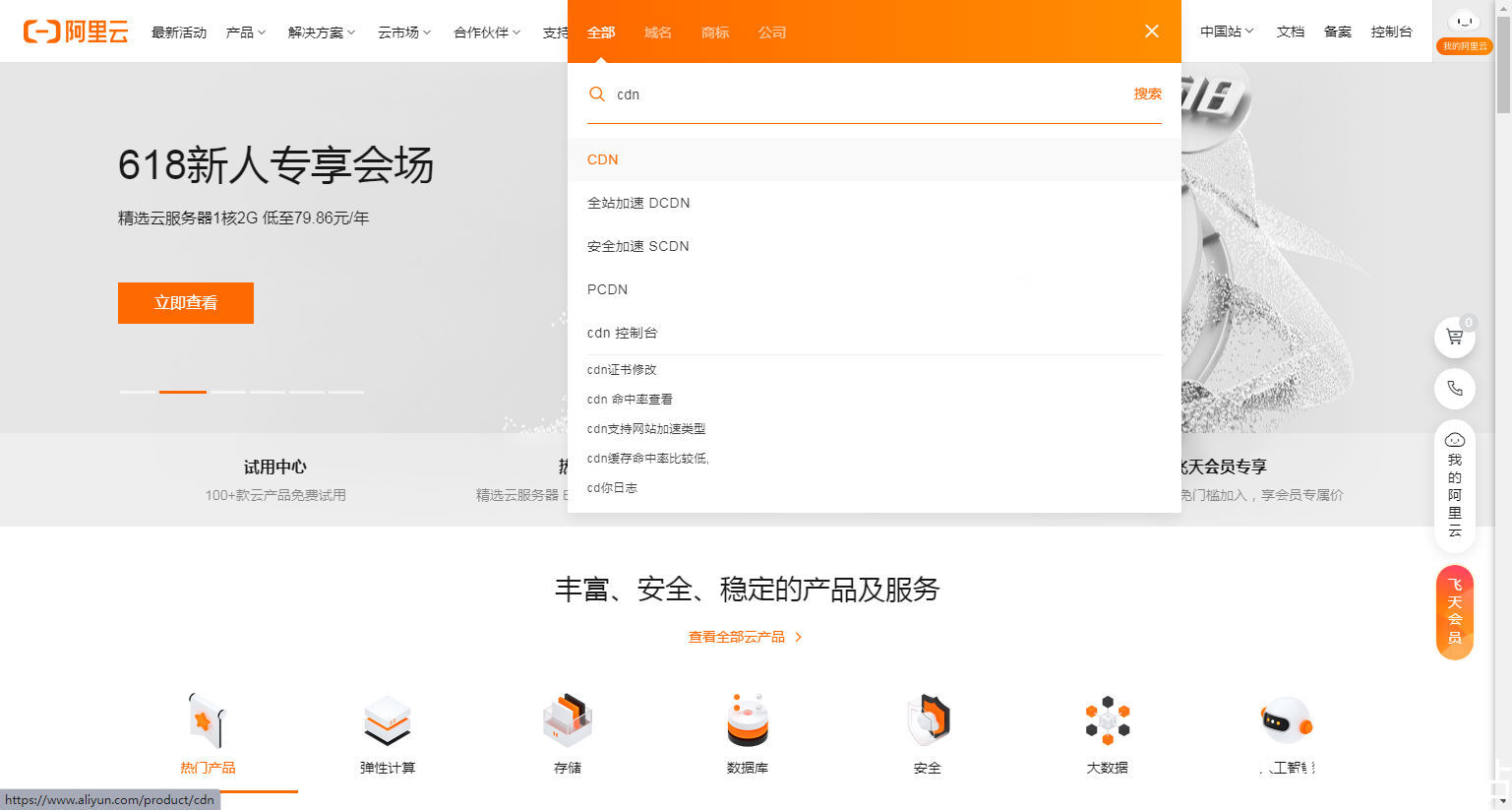Image resolution: width=1512 pixels, height=810 pixels.
Task: Open the 飞天会员 floating badge
Action: [x=1454, y=611]
